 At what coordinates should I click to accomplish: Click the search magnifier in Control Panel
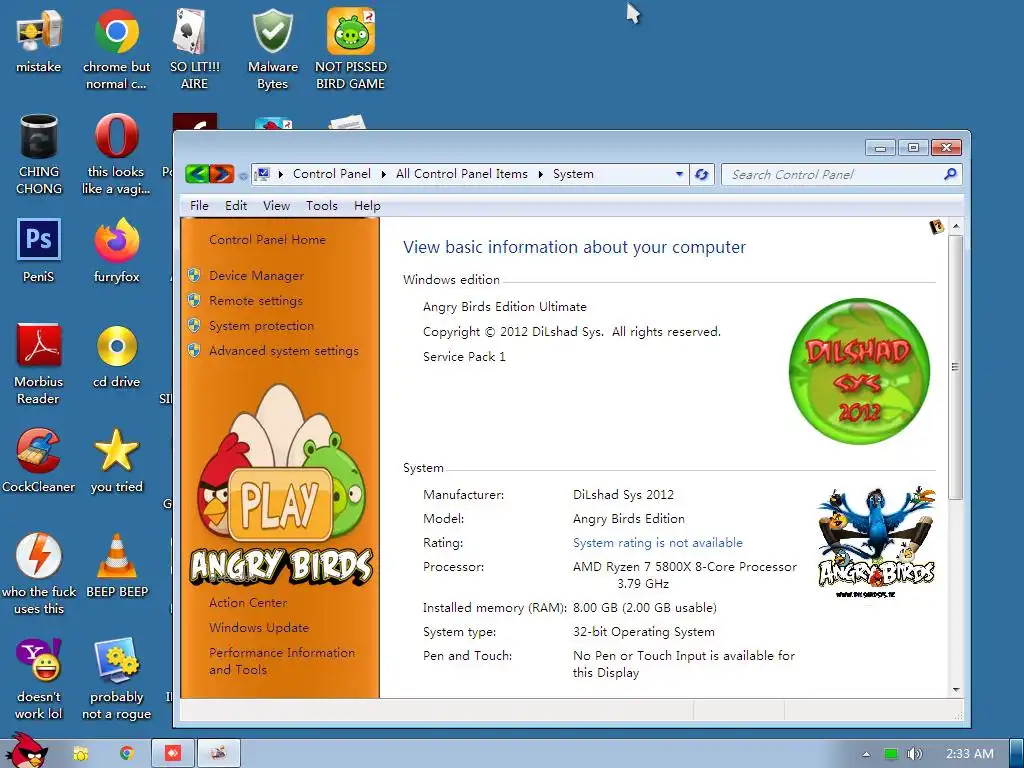coord(950,174)
